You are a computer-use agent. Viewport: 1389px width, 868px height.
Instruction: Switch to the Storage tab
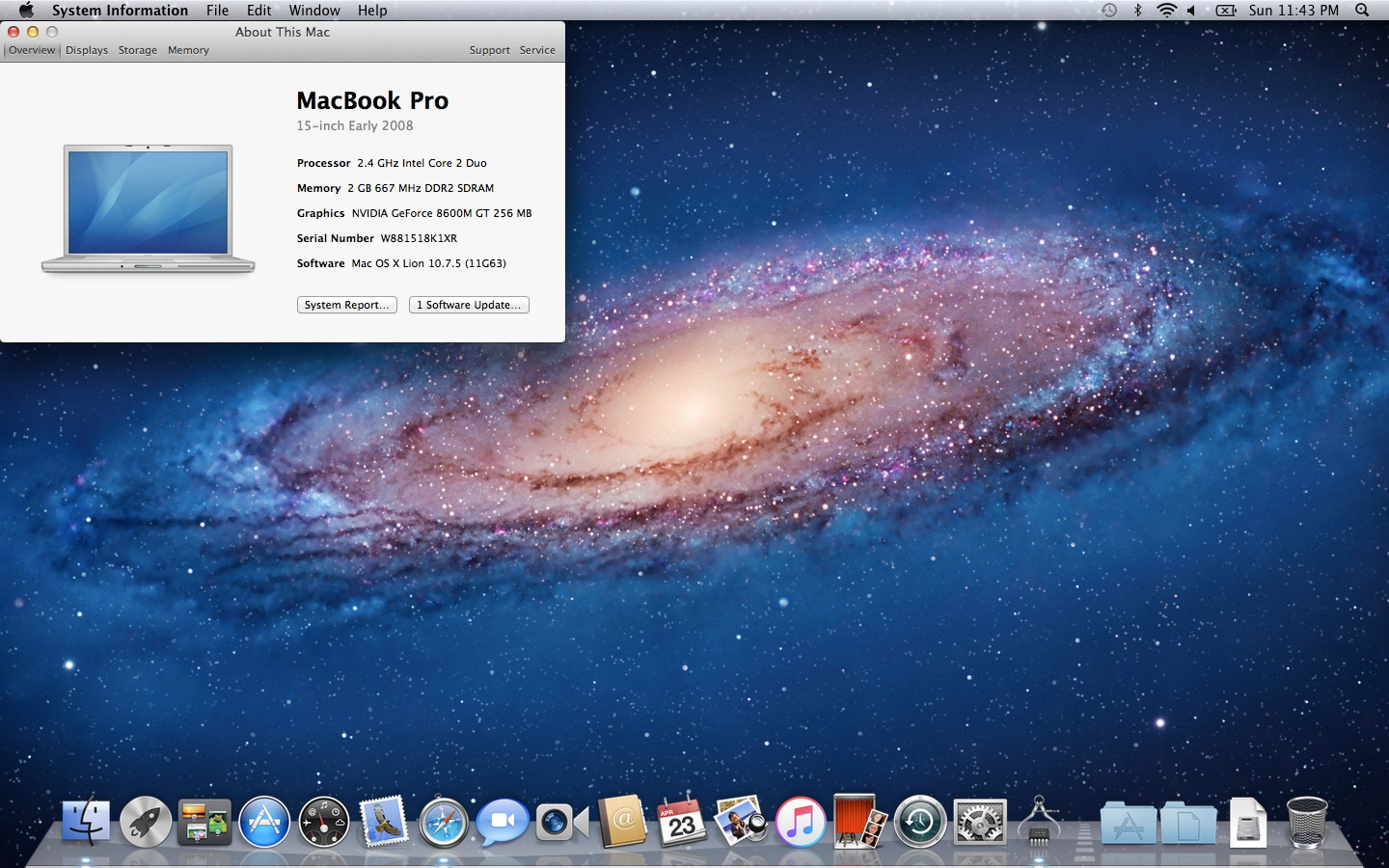pos(138,50)
